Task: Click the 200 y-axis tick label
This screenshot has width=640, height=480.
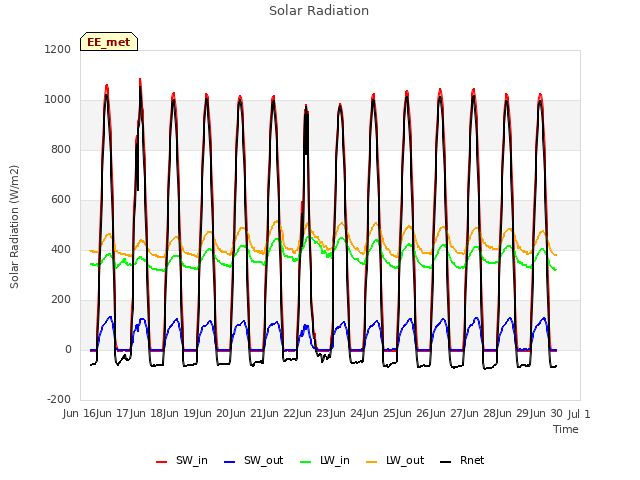Action: (61, 300)
